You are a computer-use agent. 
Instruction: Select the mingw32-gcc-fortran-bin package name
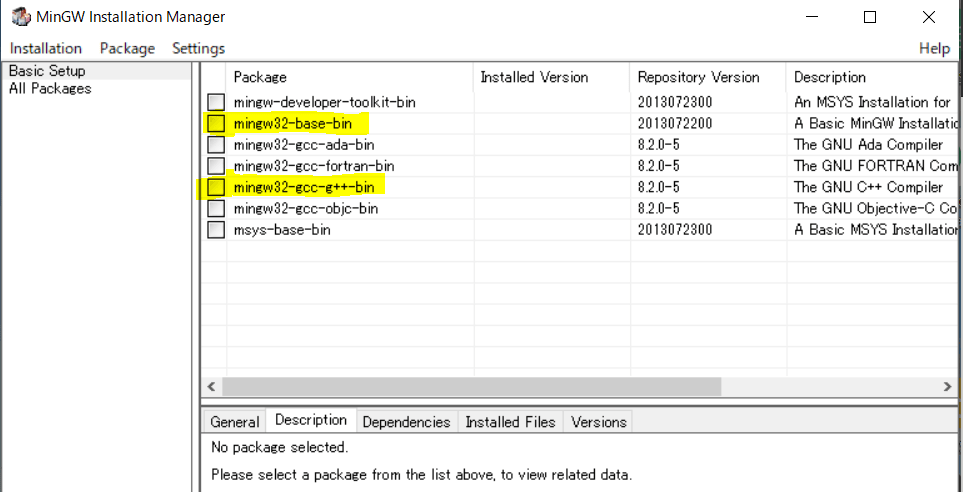(314, 166)
